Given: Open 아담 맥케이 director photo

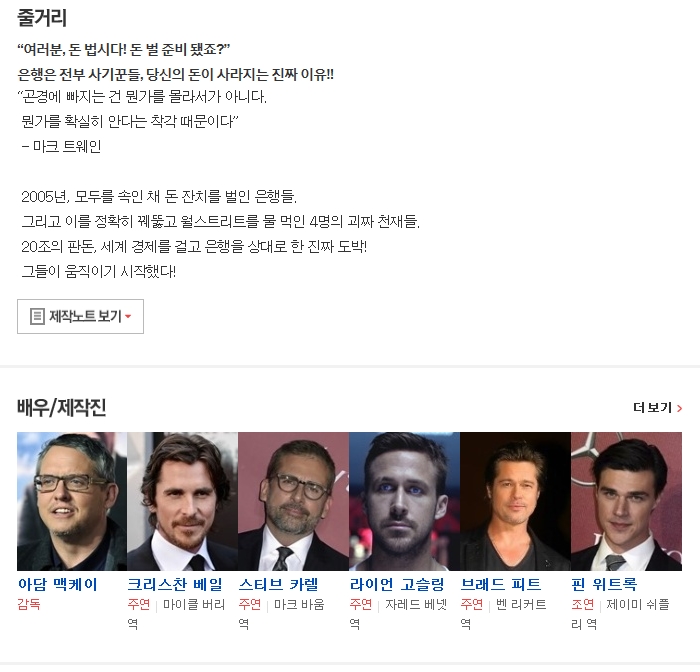Looking at the screenshot, I should (72, 501).
